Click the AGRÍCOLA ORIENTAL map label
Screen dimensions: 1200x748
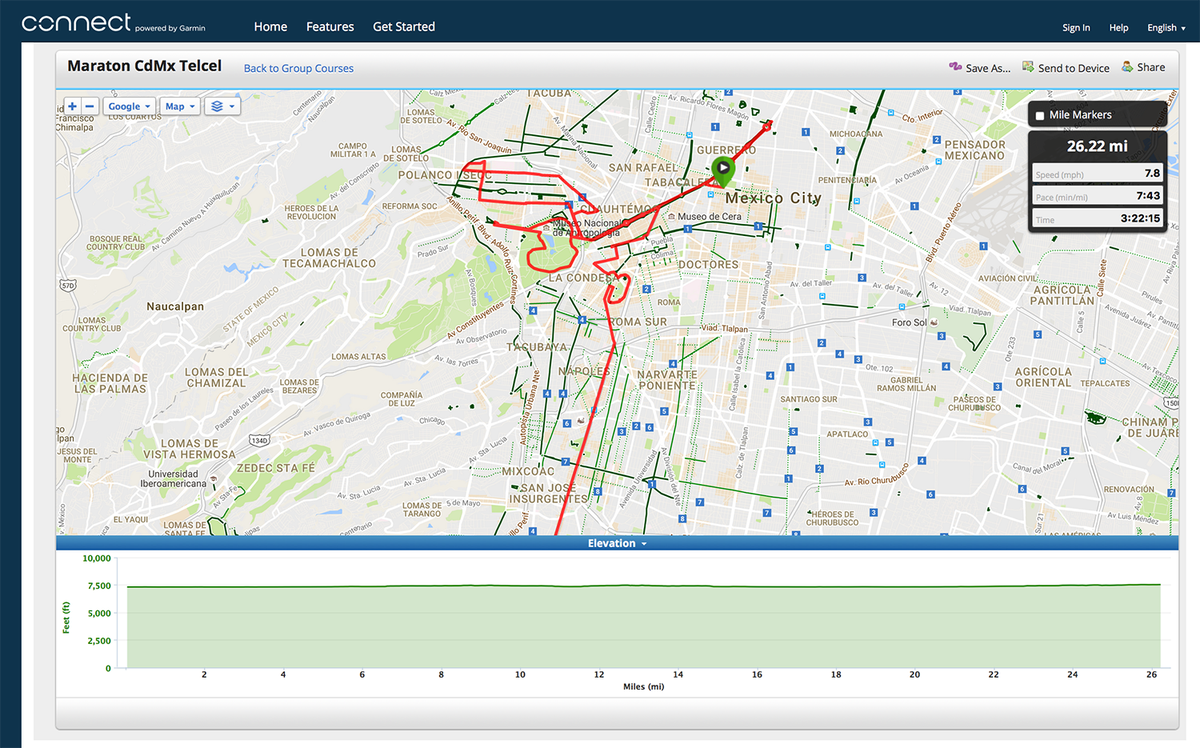click(x=1043, y=376)
